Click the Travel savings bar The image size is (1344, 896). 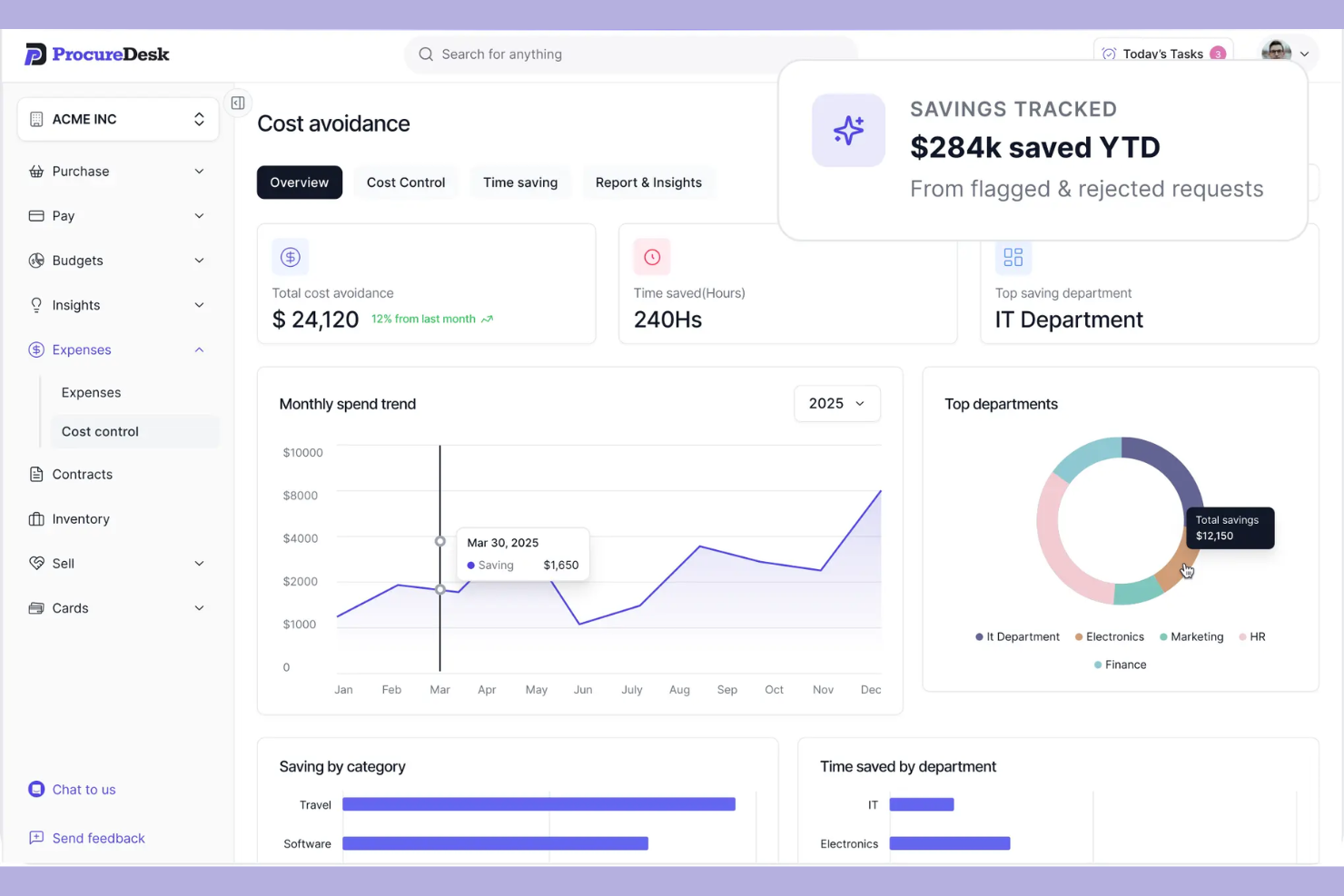pos(539,804)
